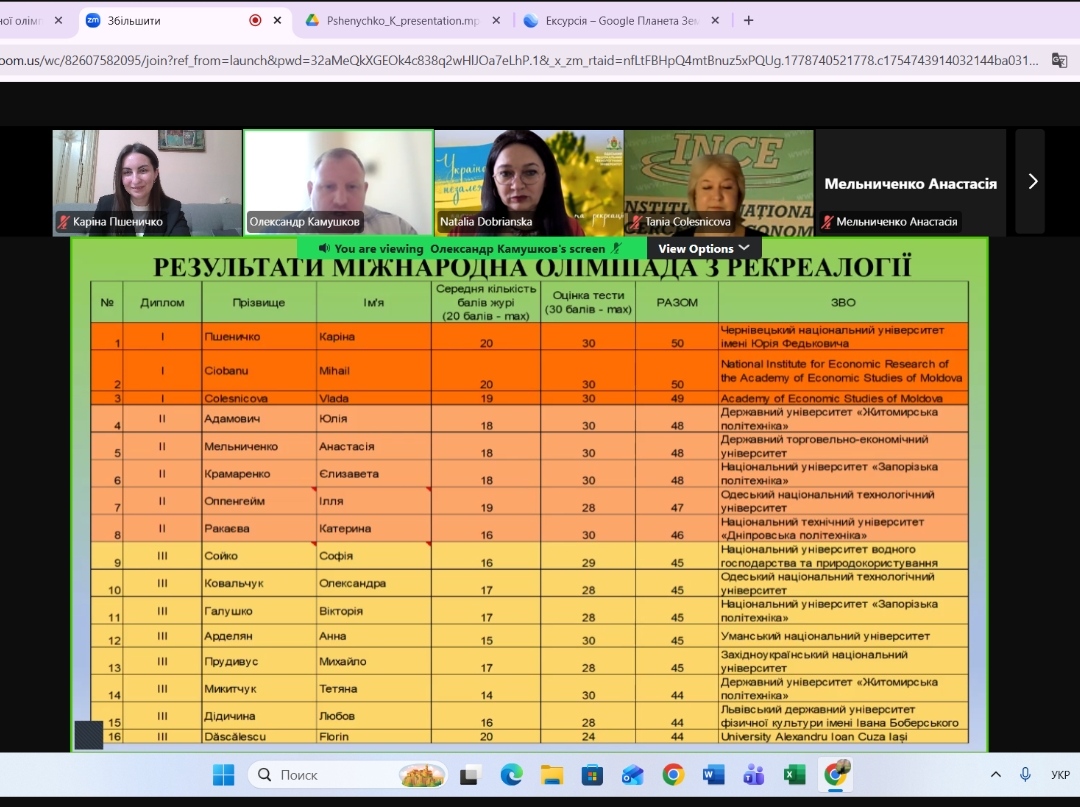Open Outlook from the taskbar
The width and height of the screenshot is (1080, 807).
(x=632, y=775)
